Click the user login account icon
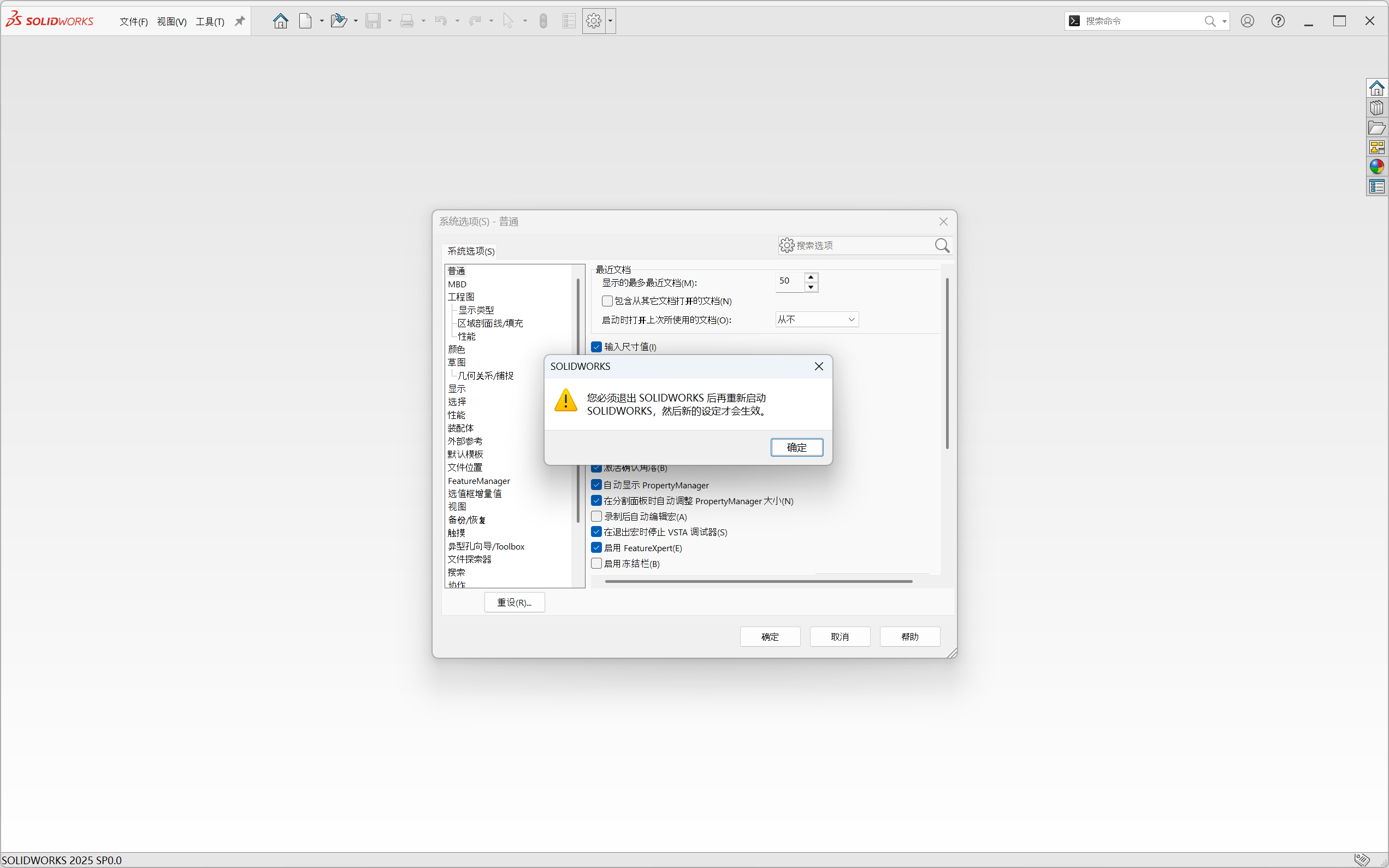Screen dimensions: 1389x868 pyautogui.click(x=1246, y=21)
